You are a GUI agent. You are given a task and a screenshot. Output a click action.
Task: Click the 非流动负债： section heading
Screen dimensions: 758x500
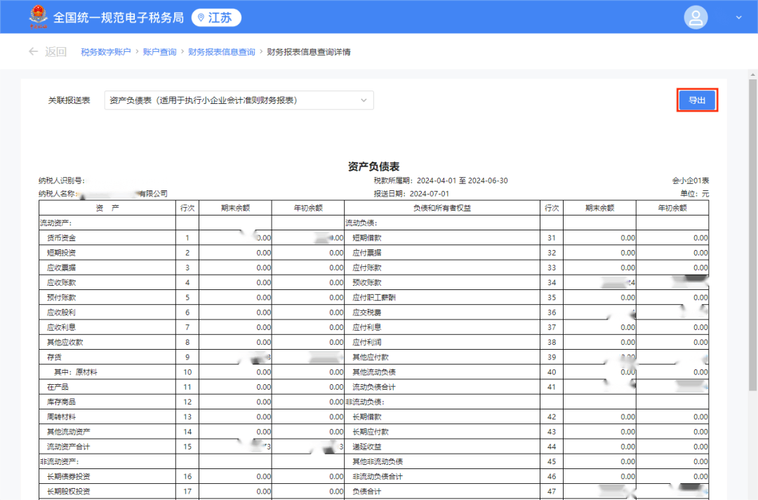pos(365,402)
